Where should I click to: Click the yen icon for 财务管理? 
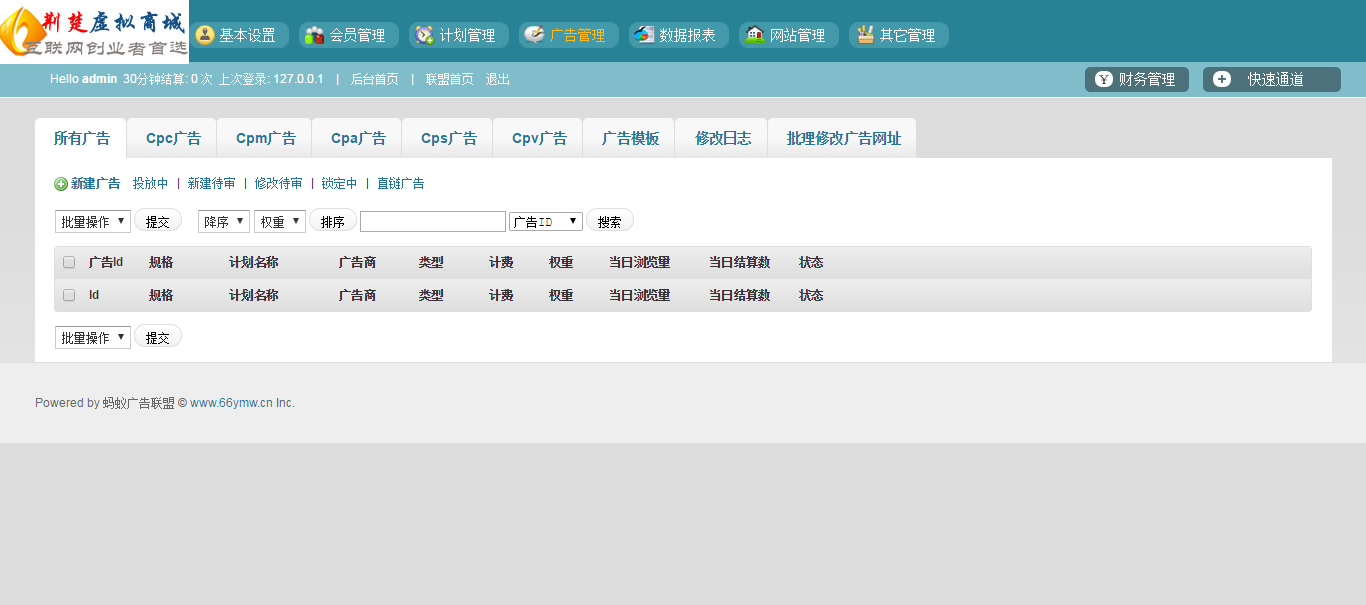point(1104,80)
